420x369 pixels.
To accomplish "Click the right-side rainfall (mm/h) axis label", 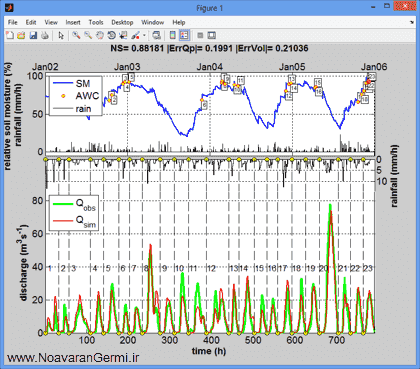I will coord(394,176).
